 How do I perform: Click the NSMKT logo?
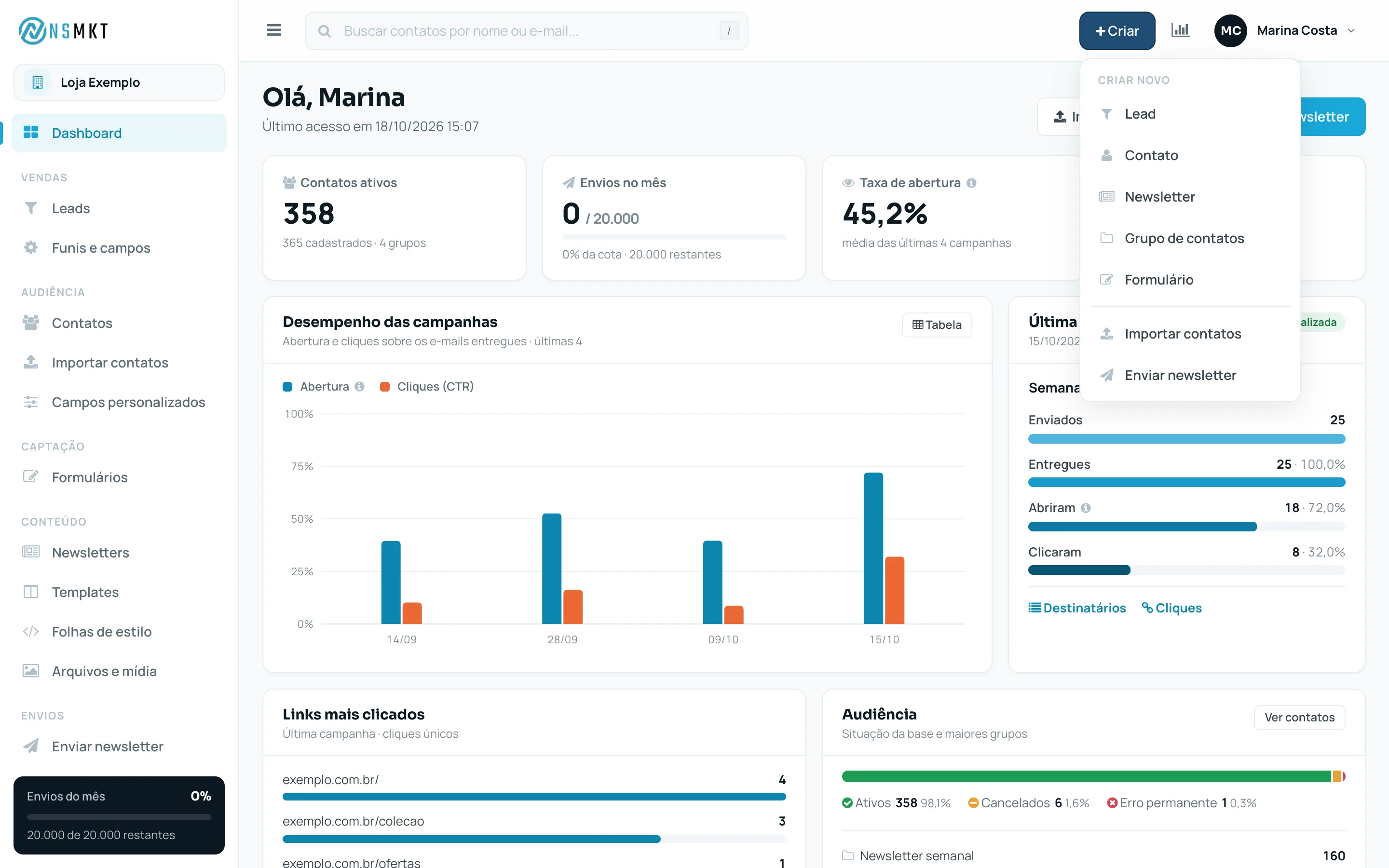(x=64, y=30)
